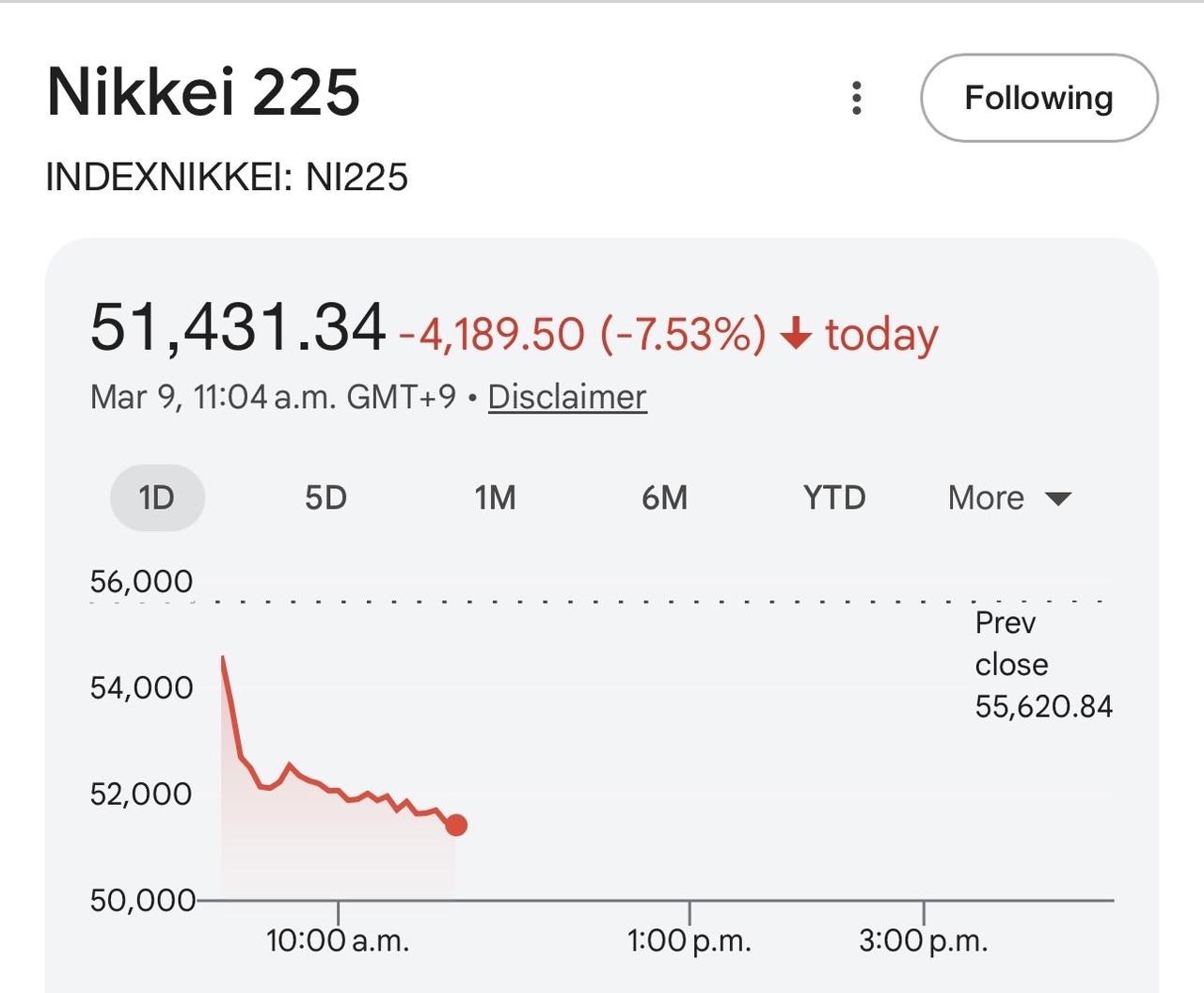Click the Prev close 55,620.84 label
Screen dimensions: 1204x993
tap(1042, 664)
